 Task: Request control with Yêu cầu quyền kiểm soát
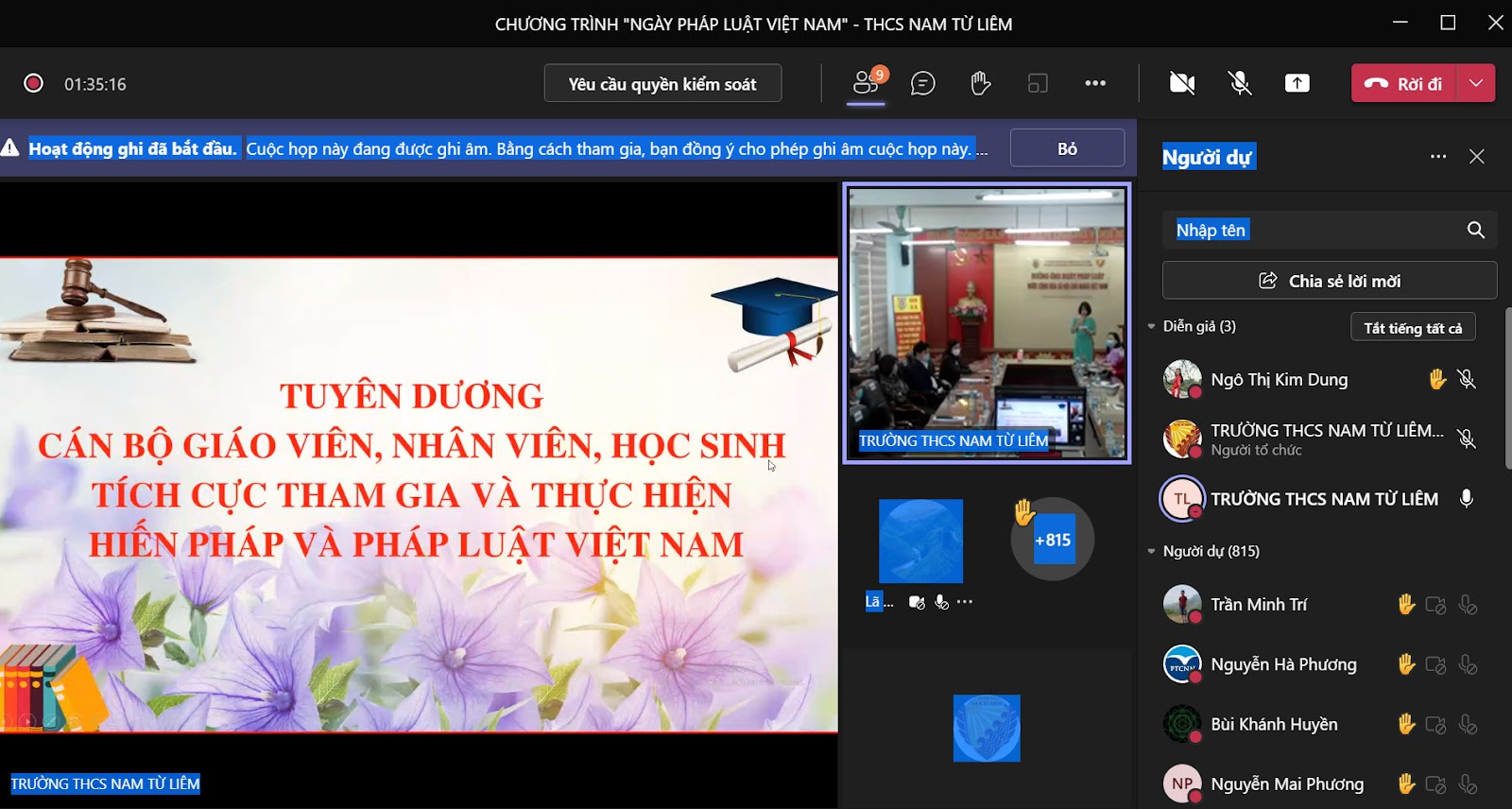(x=662, y=83)
